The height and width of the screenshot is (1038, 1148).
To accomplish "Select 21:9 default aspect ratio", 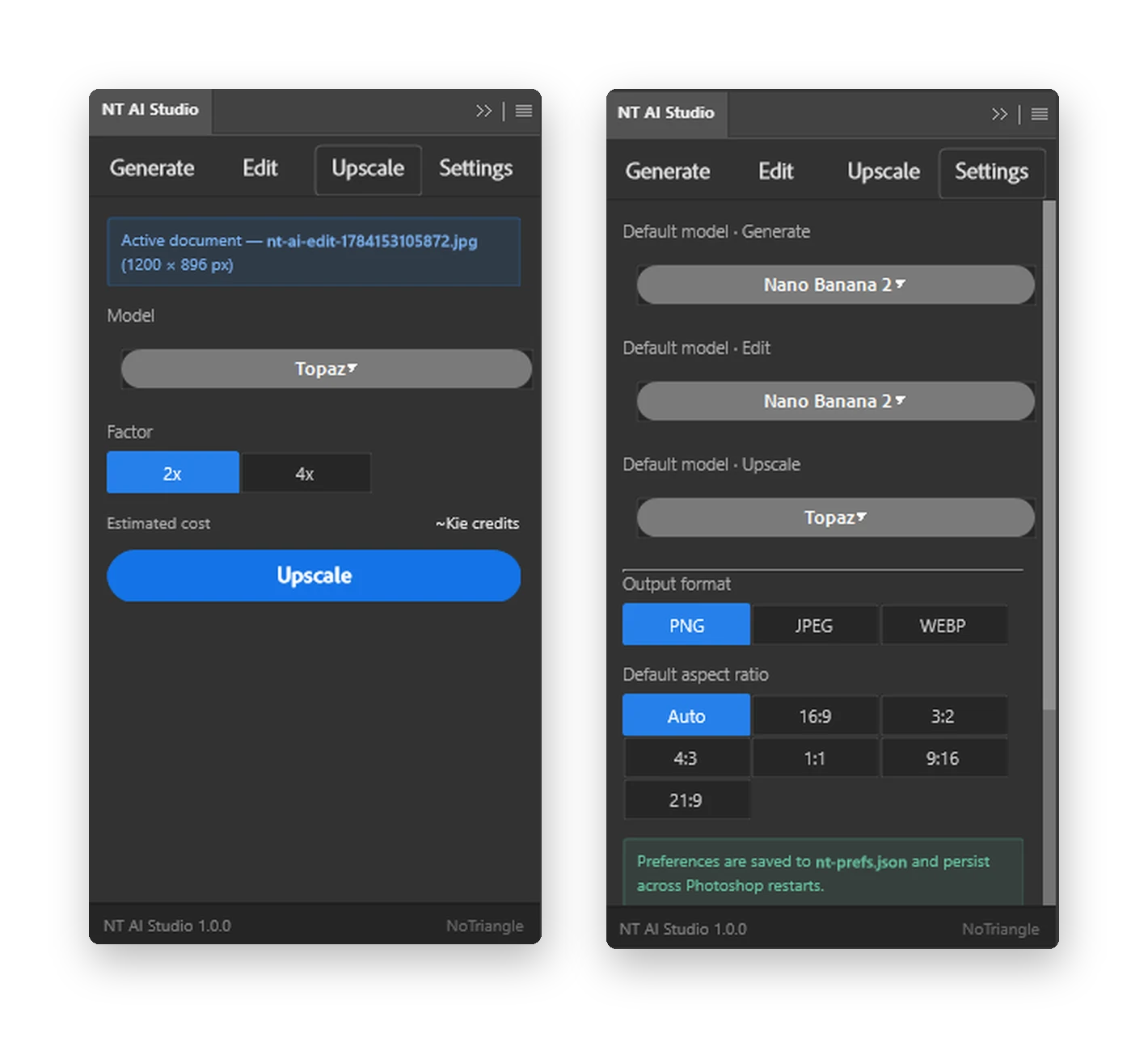I will 686,800.
